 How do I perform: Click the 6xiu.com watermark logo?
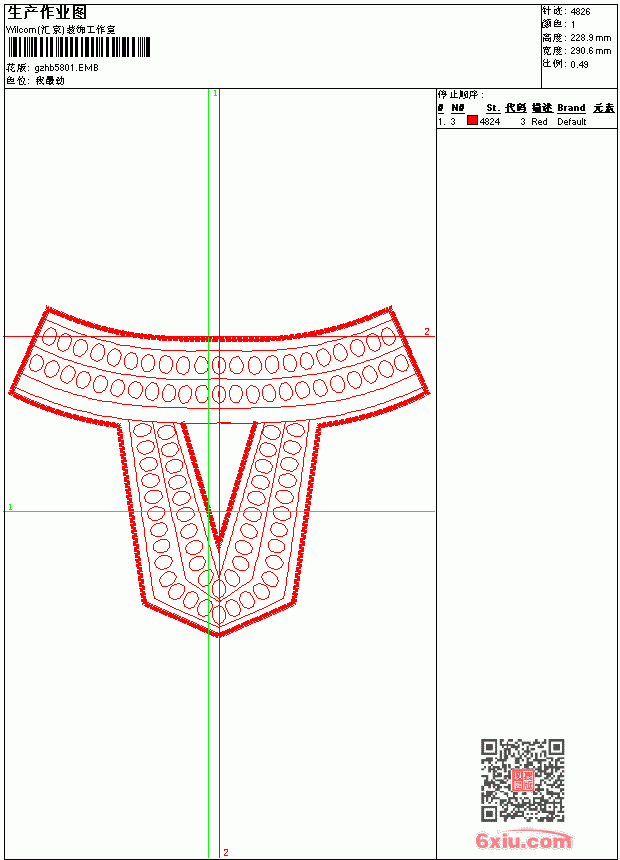click(x=524, y=839)
